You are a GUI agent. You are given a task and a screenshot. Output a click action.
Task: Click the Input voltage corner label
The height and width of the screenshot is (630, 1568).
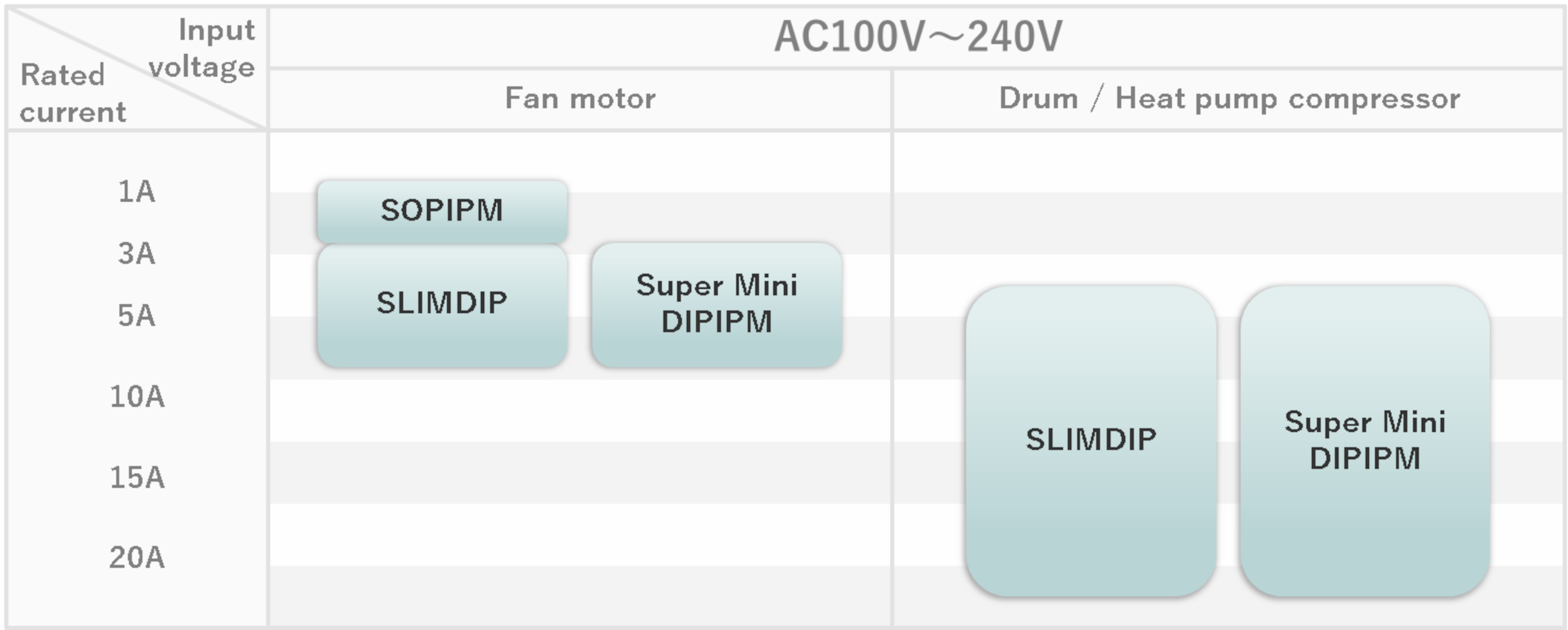[x=202, y=49]
